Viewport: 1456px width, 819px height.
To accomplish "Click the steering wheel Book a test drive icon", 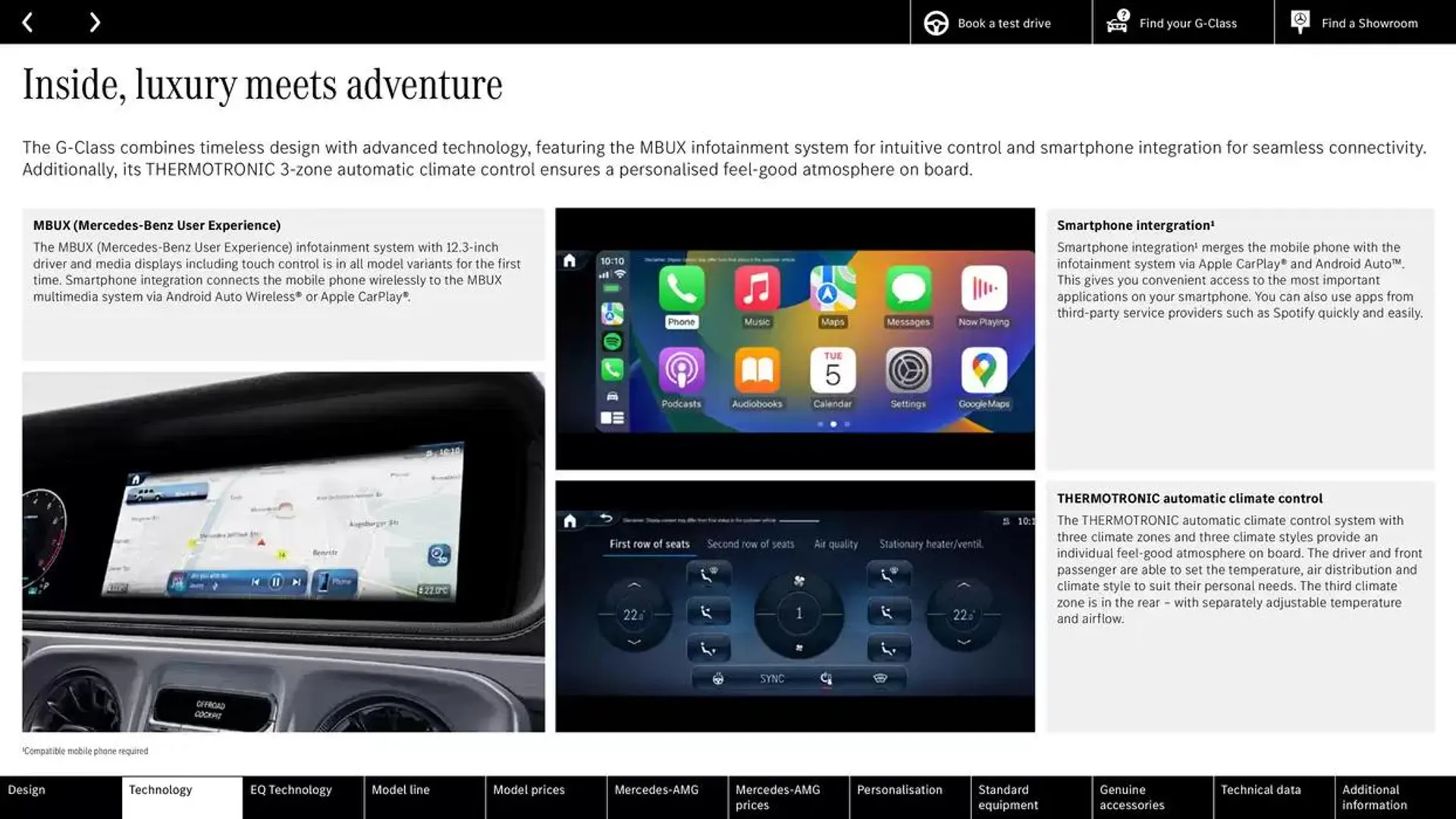I will (936, 22).
